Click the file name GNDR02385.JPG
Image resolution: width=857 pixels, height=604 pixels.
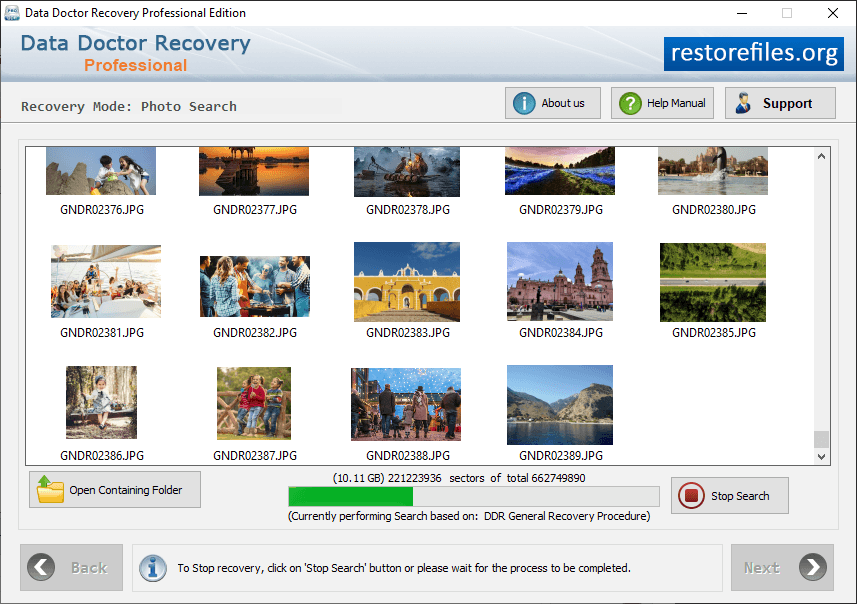714,333
